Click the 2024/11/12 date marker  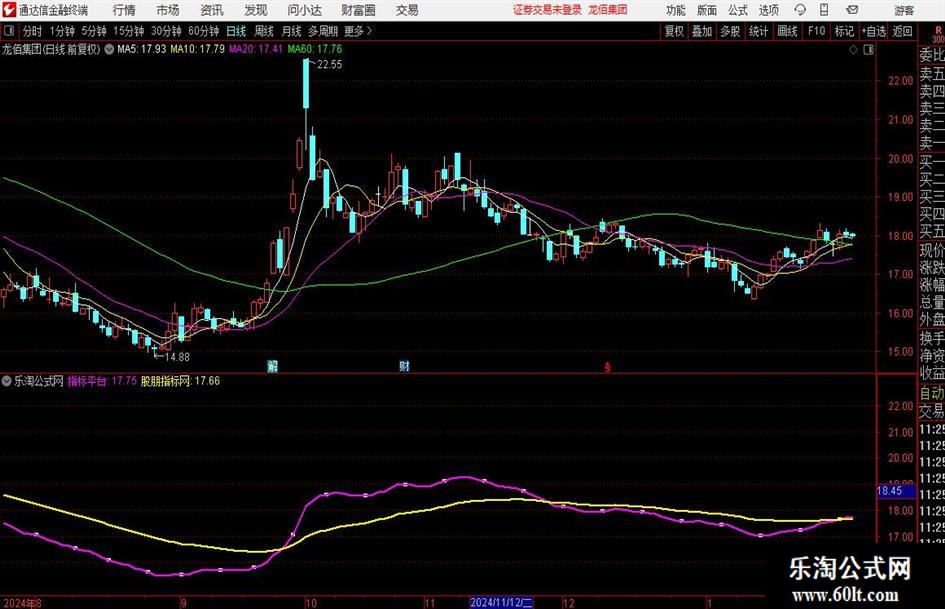point(501,602)
